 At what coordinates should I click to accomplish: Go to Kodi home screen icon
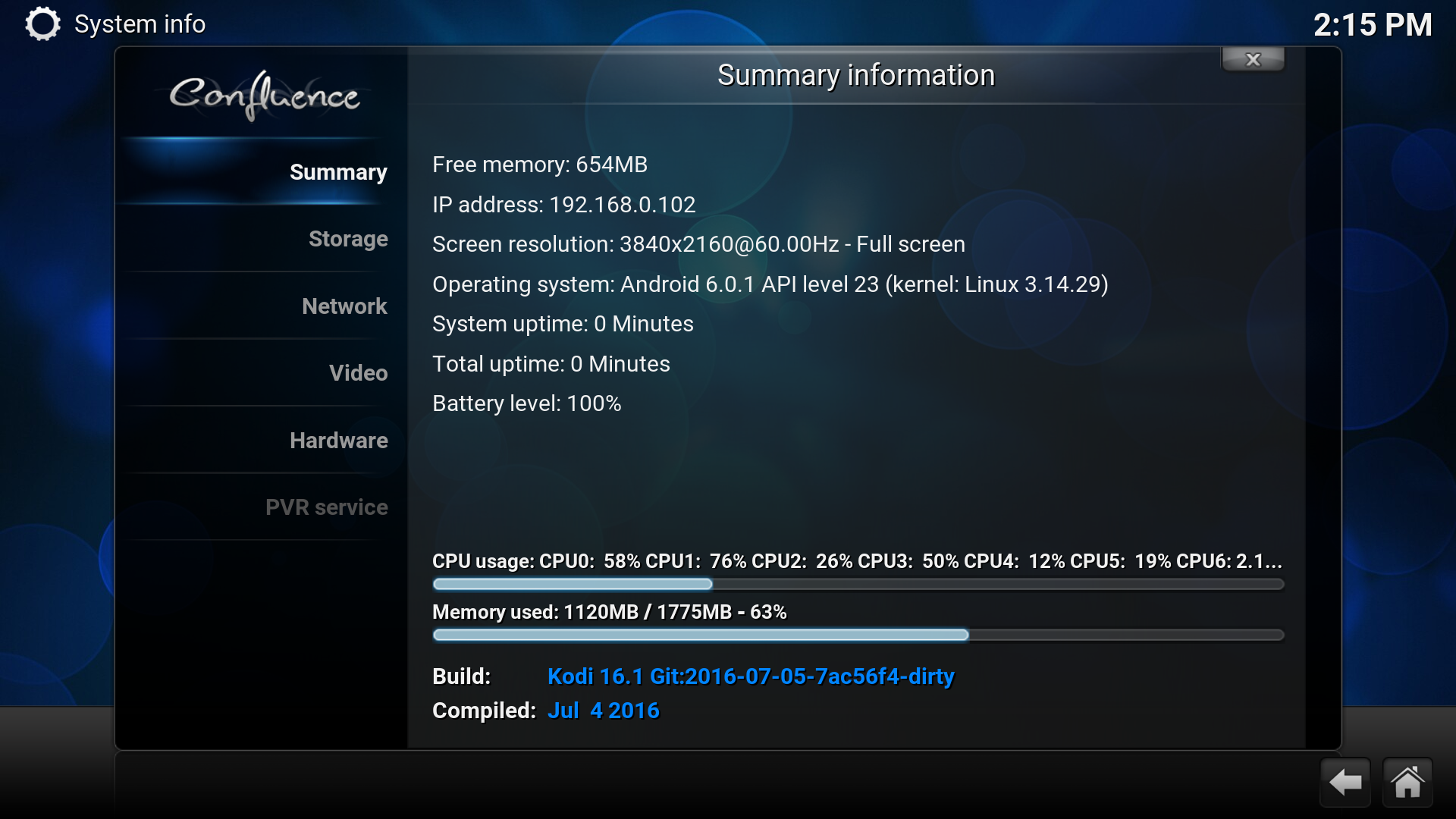click(x=1407, y=782)
